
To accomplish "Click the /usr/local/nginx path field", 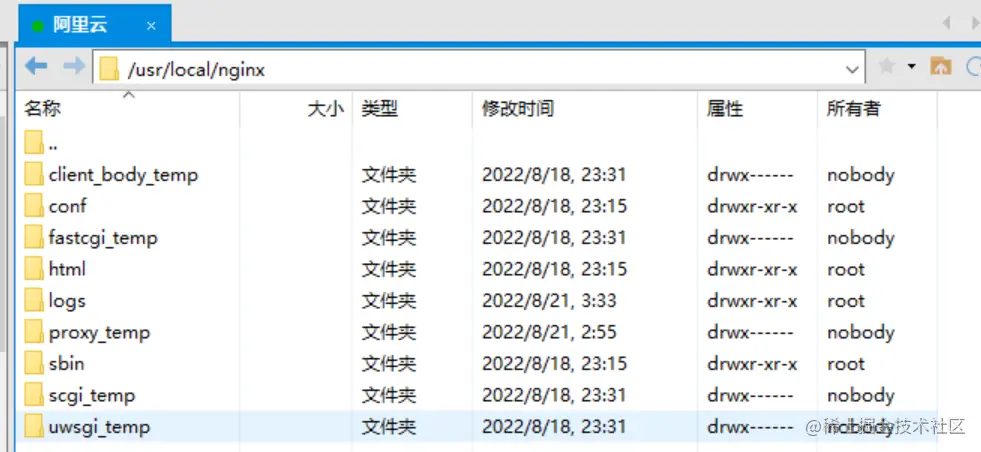I will pyautogui.click(x=480, y=68).
